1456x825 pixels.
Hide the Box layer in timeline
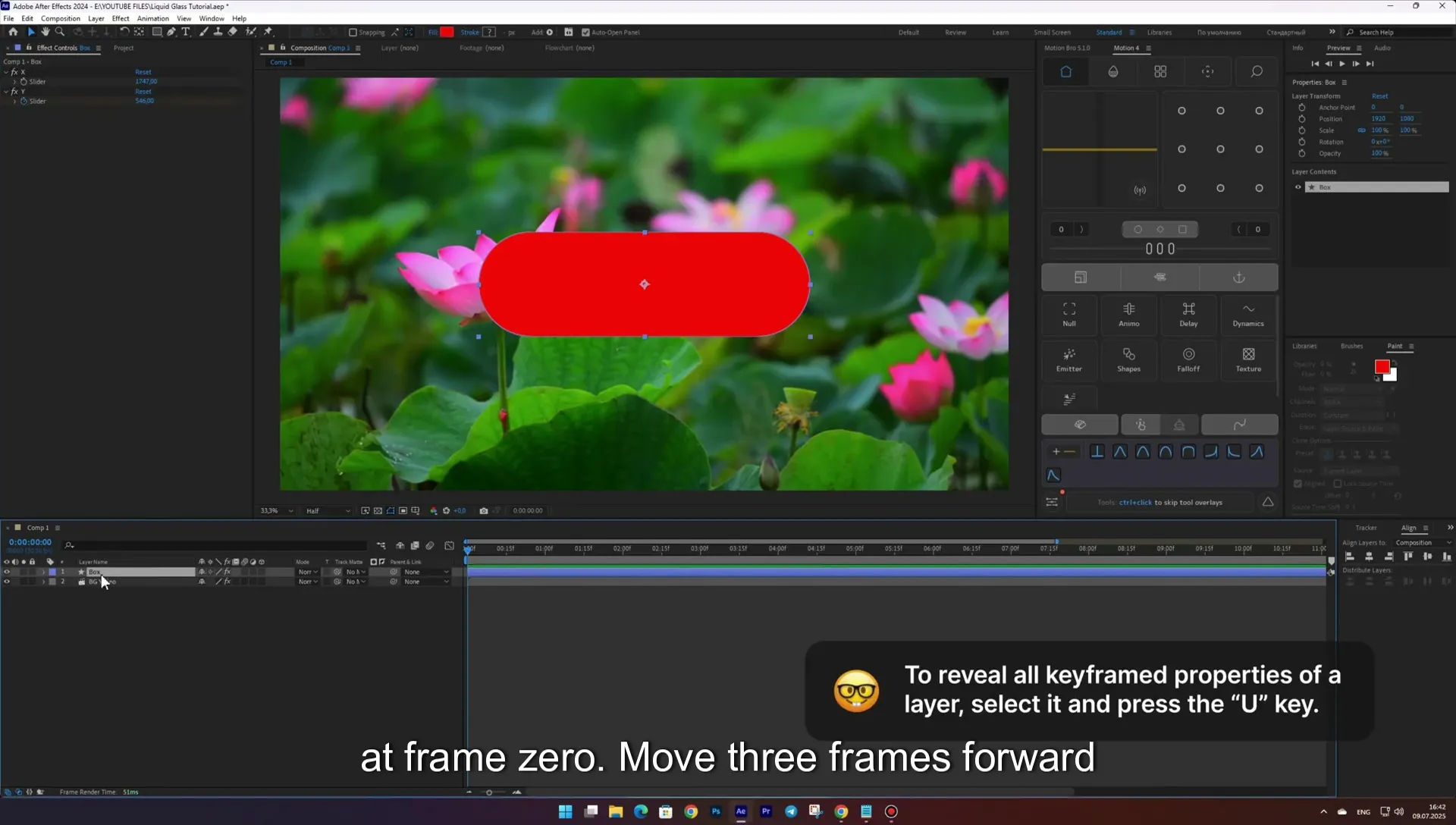(7, 572)
